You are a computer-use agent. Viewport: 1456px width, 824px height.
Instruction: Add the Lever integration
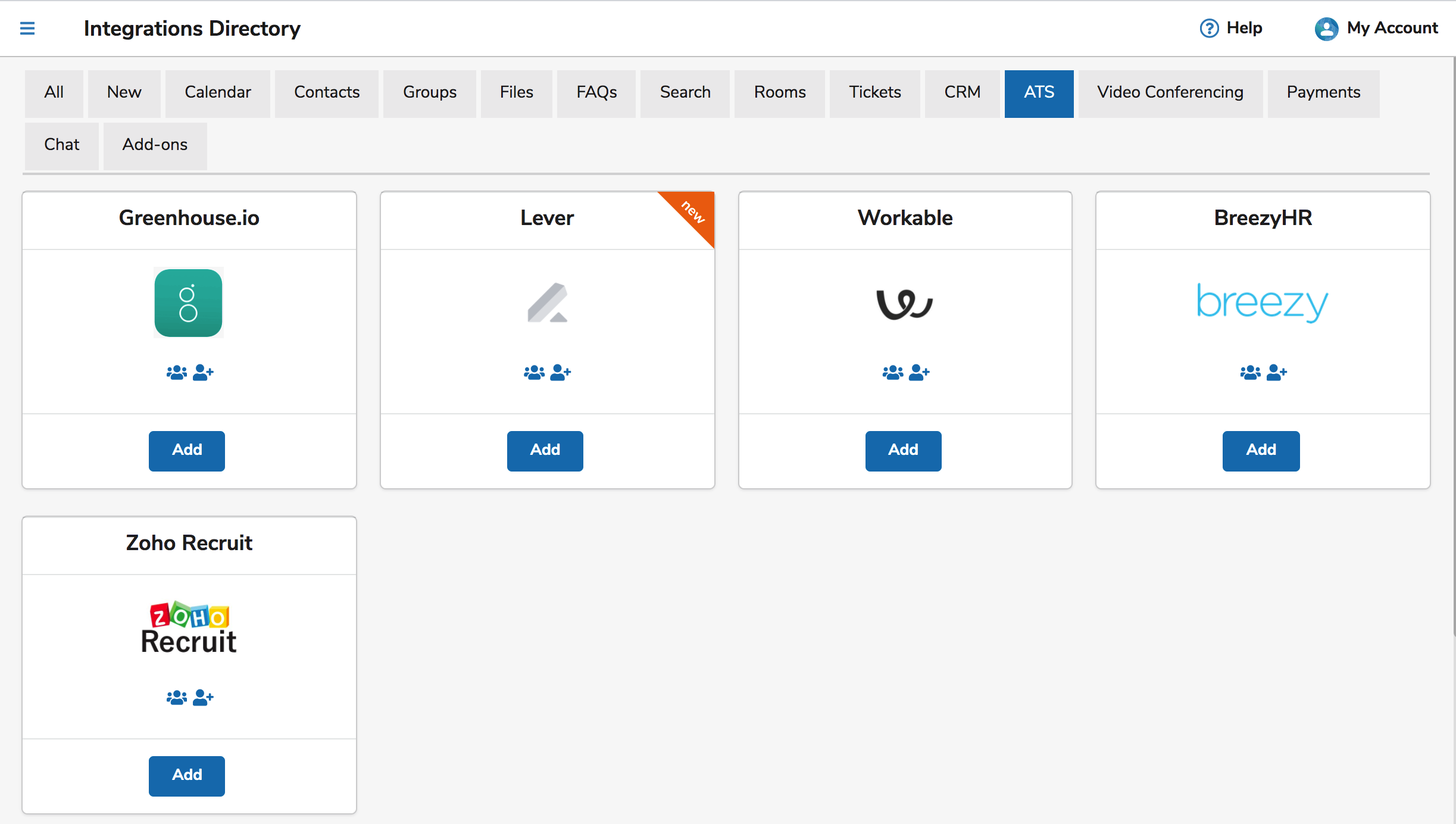545,451
